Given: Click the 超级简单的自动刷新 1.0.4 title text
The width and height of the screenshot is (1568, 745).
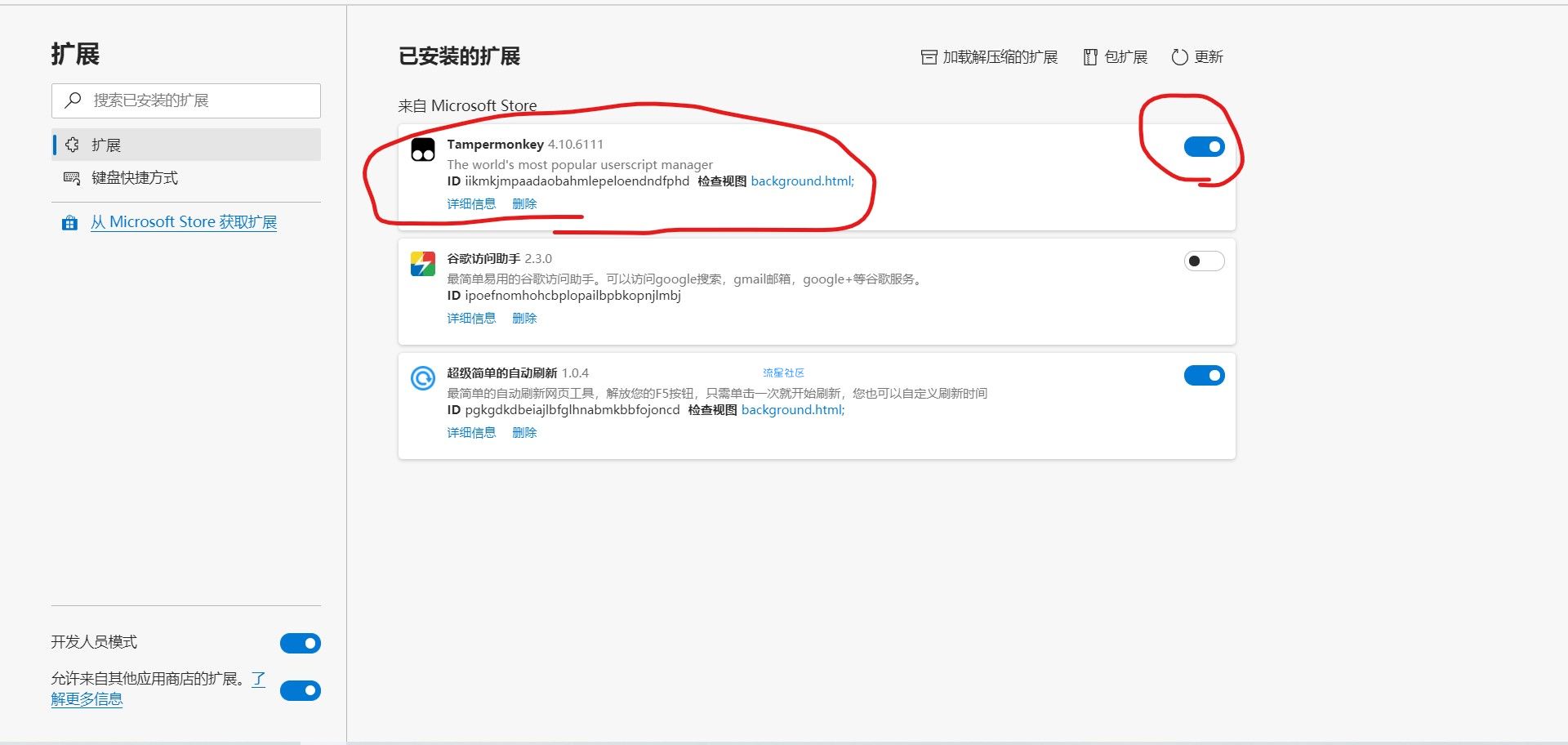Looking at the screenshot, I should (x=518, y=373).
